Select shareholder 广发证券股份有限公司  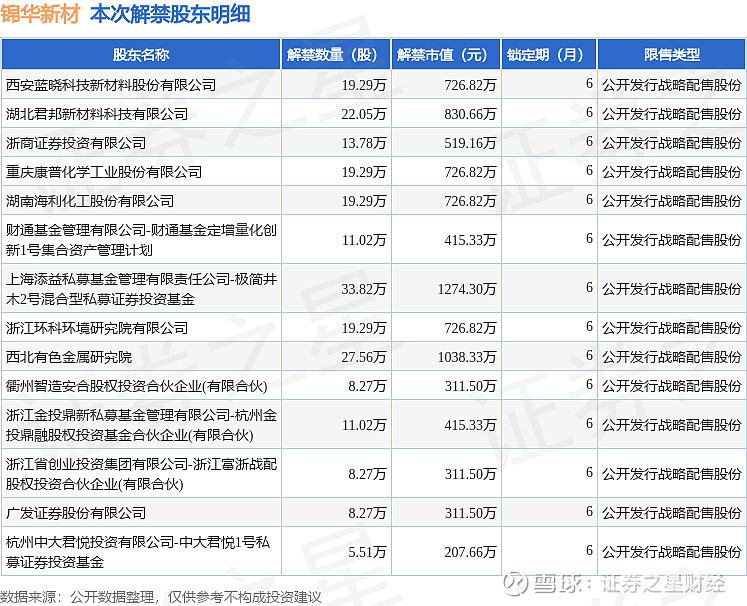click(76, 513)
